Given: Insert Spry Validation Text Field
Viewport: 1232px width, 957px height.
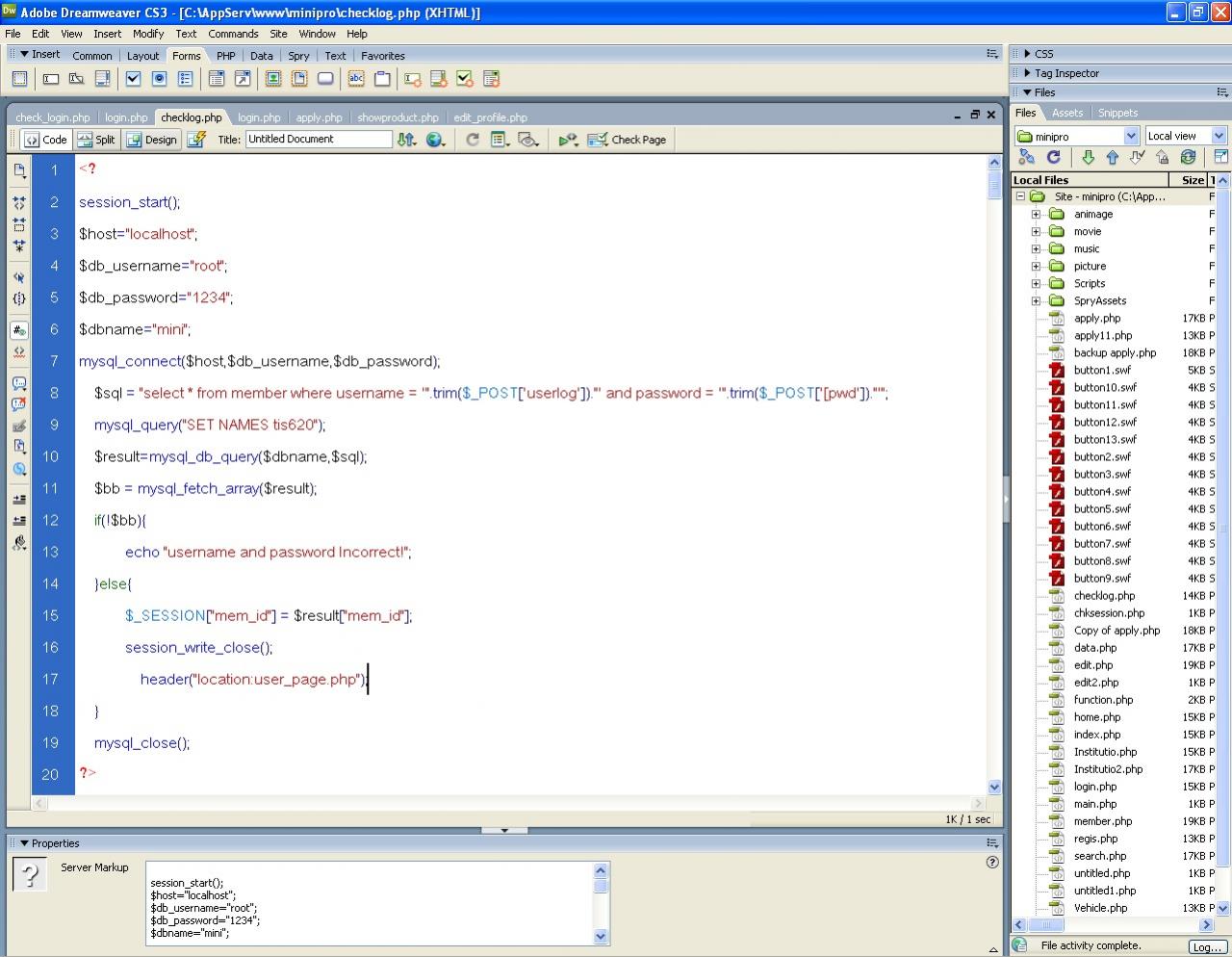Looking at the screenshot, I should coord(413,79).
